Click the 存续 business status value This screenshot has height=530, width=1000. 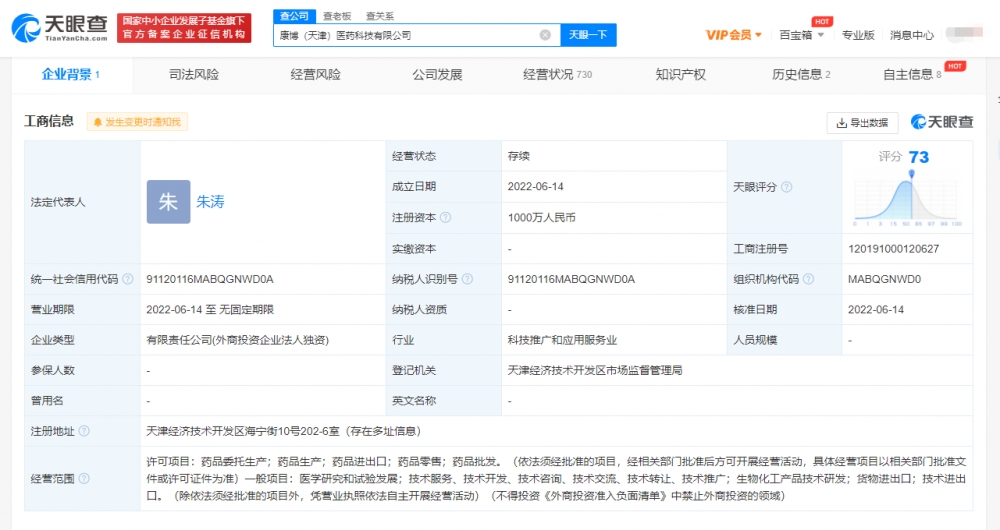(519, 156)
